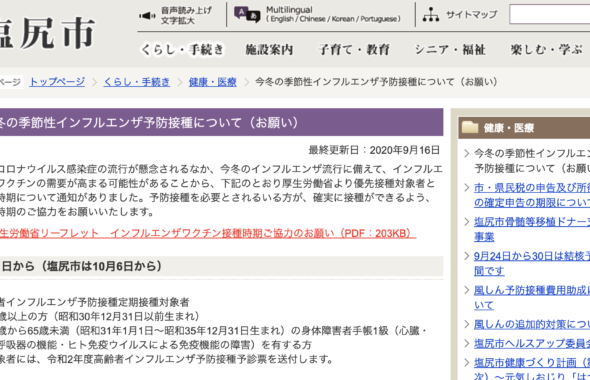Click the 塩尻市 site logo
This screenshot has width=590, height=380.
pos(47,33)
